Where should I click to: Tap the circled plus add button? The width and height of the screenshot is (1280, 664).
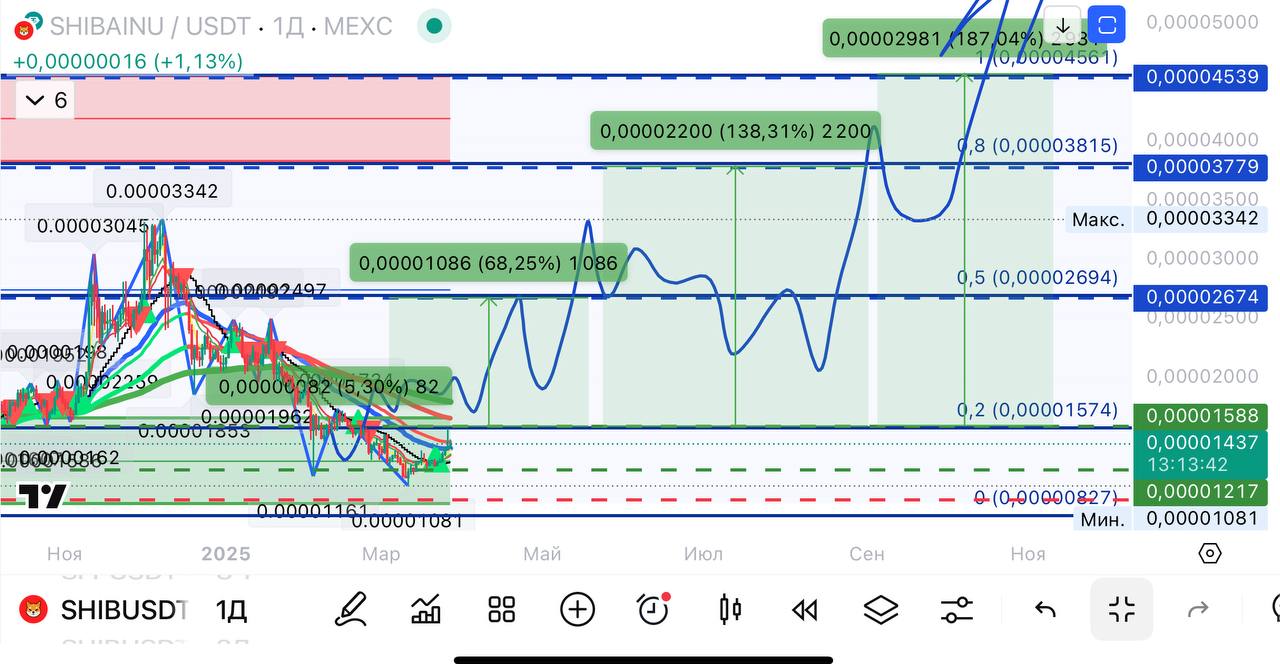click(x=578, y=609)
